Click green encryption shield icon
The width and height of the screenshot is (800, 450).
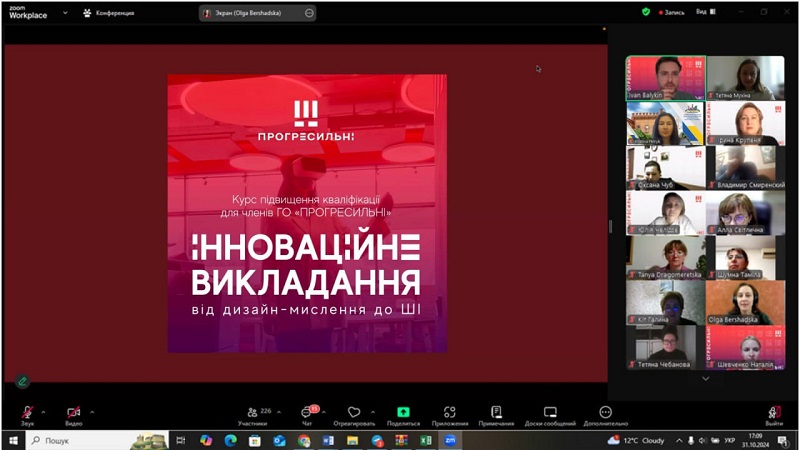pyautogui.click(x=646, y=12)
